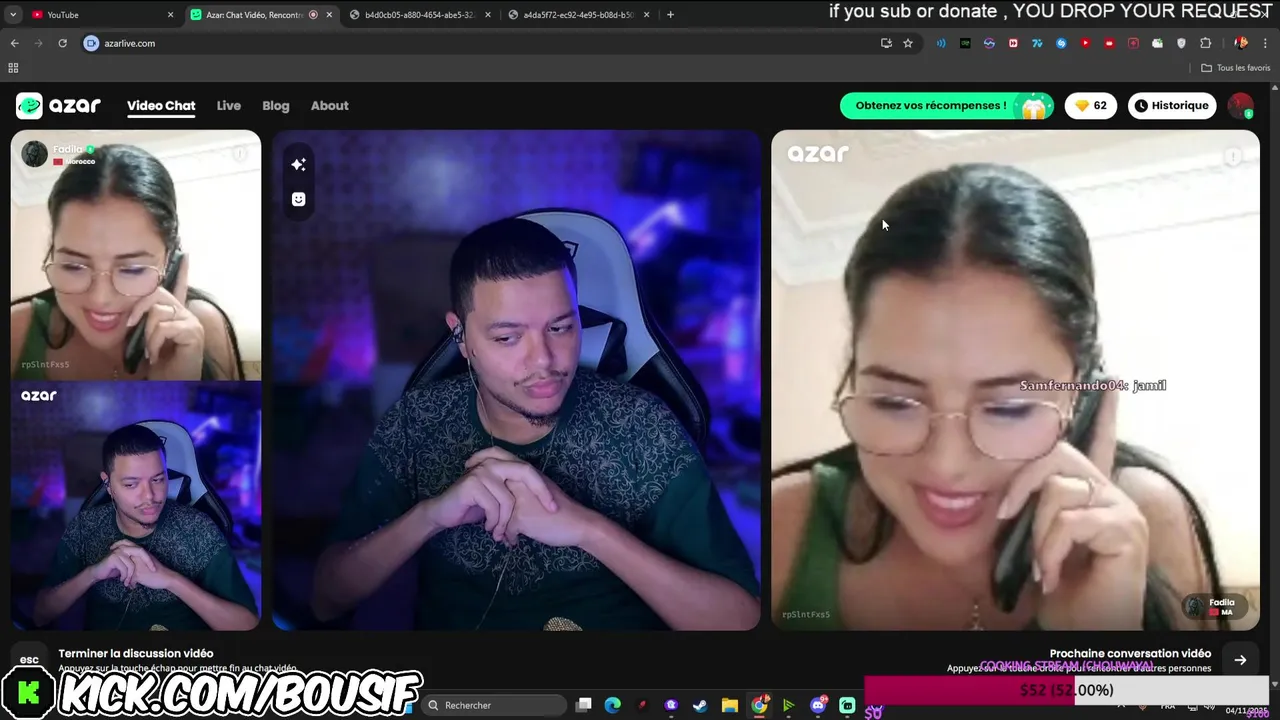Expand the tab search dropdown
This screenshot has height=720, width=1280.
coord(13,15)
